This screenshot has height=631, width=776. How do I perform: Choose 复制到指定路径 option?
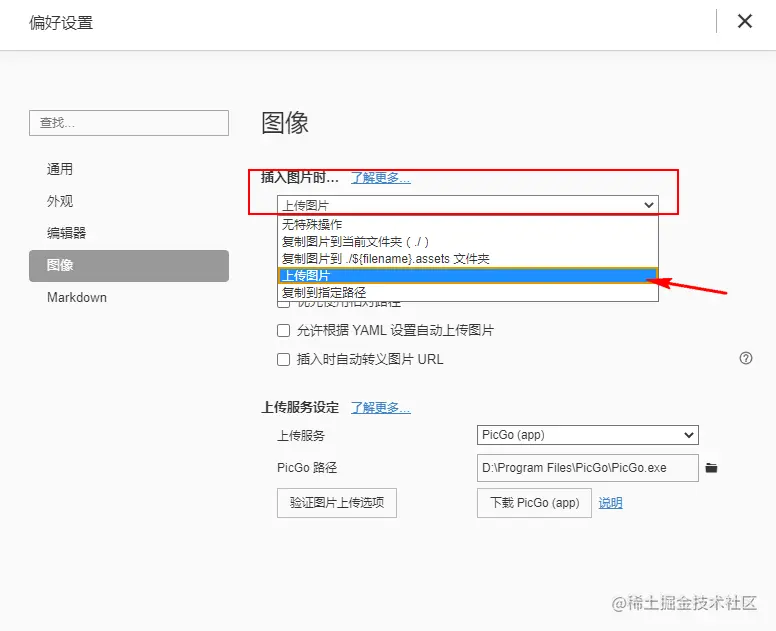click(x=468, y=292)
